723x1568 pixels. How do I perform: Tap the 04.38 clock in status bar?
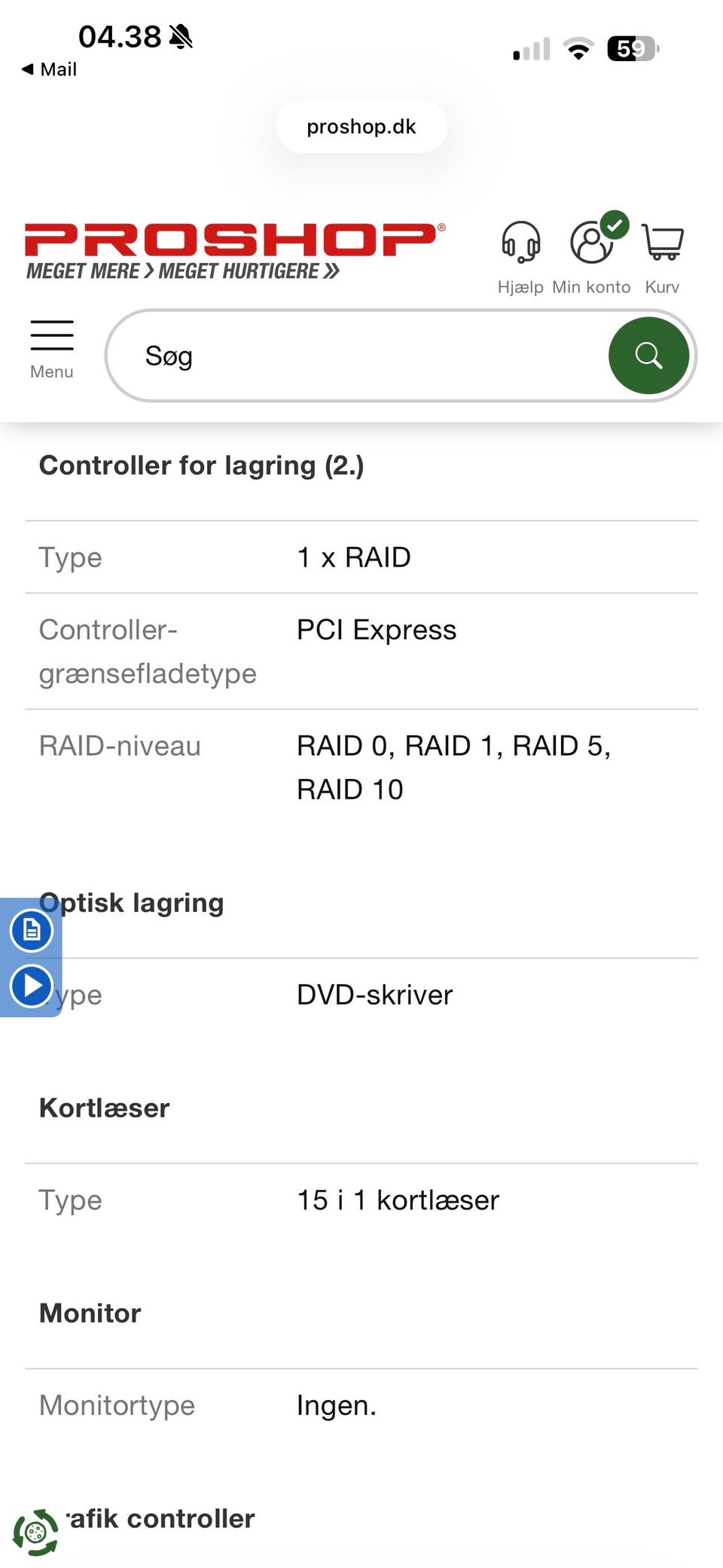point(120,36)
